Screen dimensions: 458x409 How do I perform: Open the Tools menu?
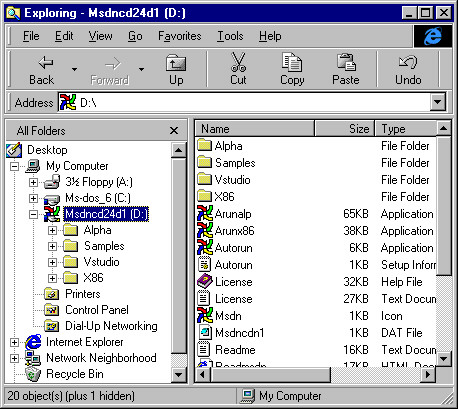tap(230, 36)
